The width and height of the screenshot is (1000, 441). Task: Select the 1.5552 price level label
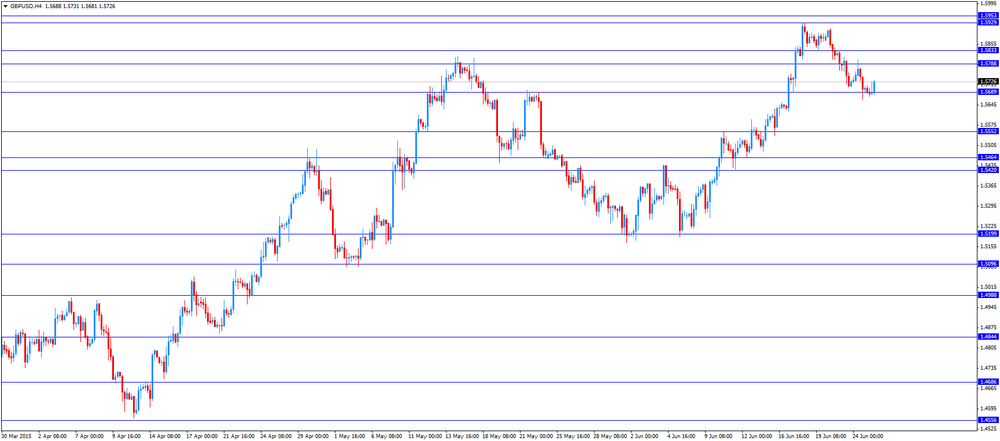click(x=988, y=131)
